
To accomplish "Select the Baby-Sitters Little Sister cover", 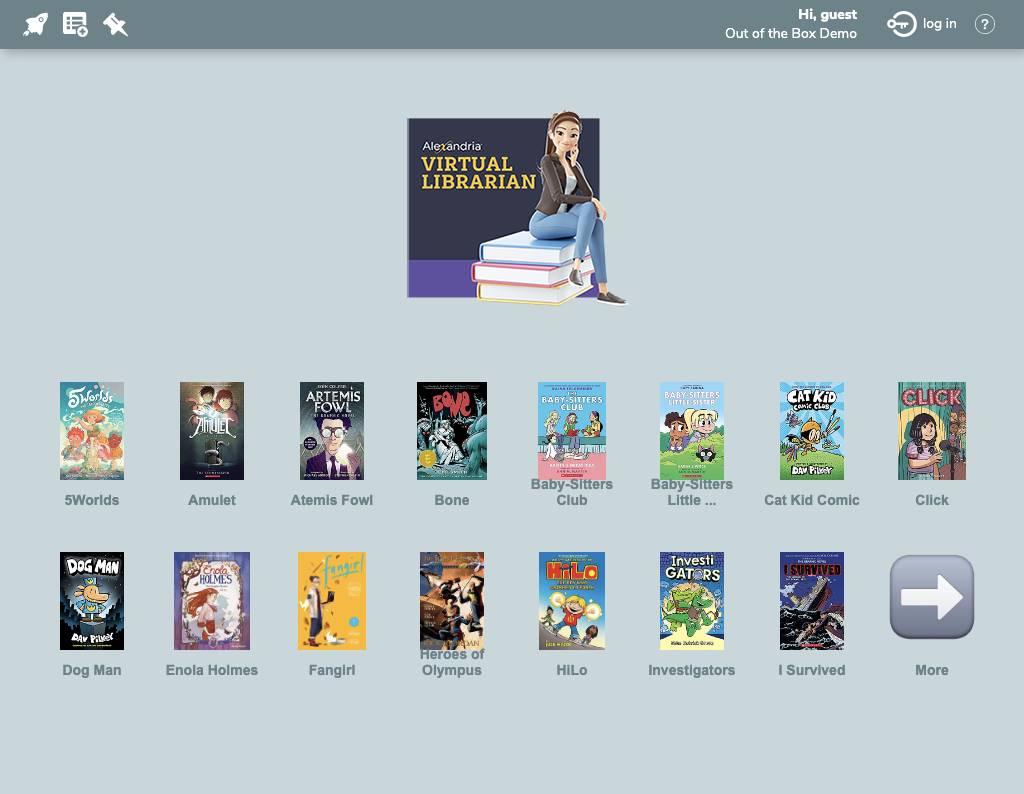I will (692, 431).
